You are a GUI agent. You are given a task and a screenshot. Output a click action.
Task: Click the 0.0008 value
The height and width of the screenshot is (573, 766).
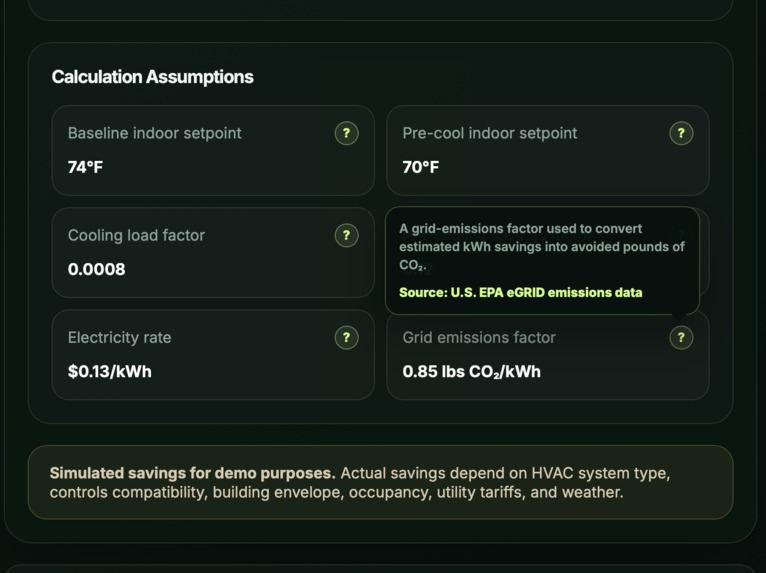[96, 269]
